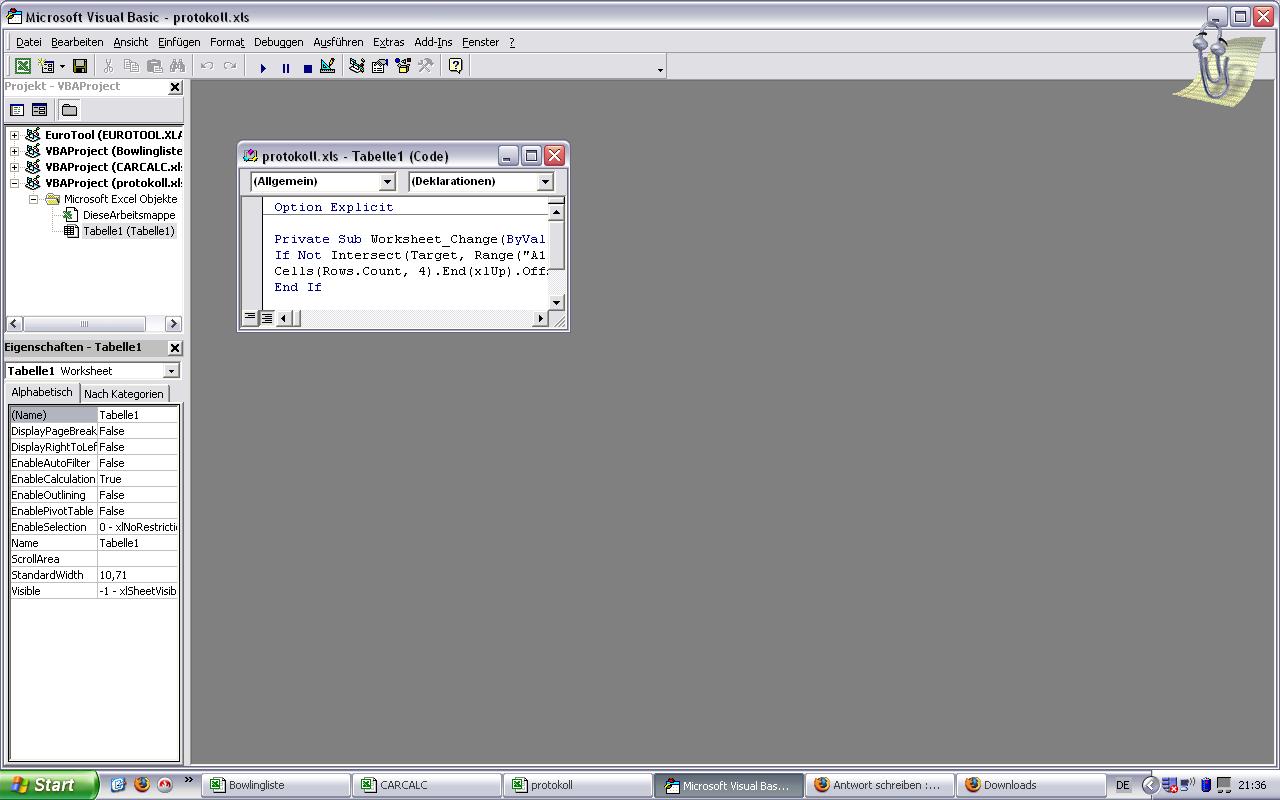The image size is (1280, 800).
Task: Select the EnableSelection property row
Action: point(94,527)
